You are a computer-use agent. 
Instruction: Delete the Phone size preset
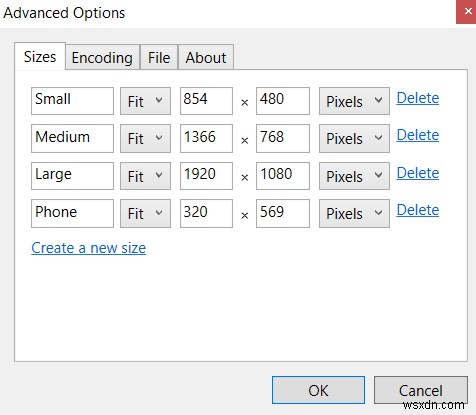tap(418, 210)
